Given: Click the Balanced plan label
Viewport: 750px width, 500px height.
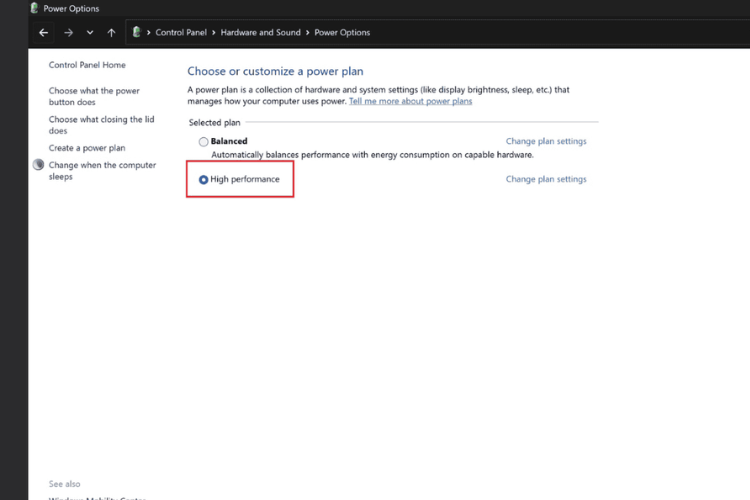Looking at the screenshot, I should 229,141.
